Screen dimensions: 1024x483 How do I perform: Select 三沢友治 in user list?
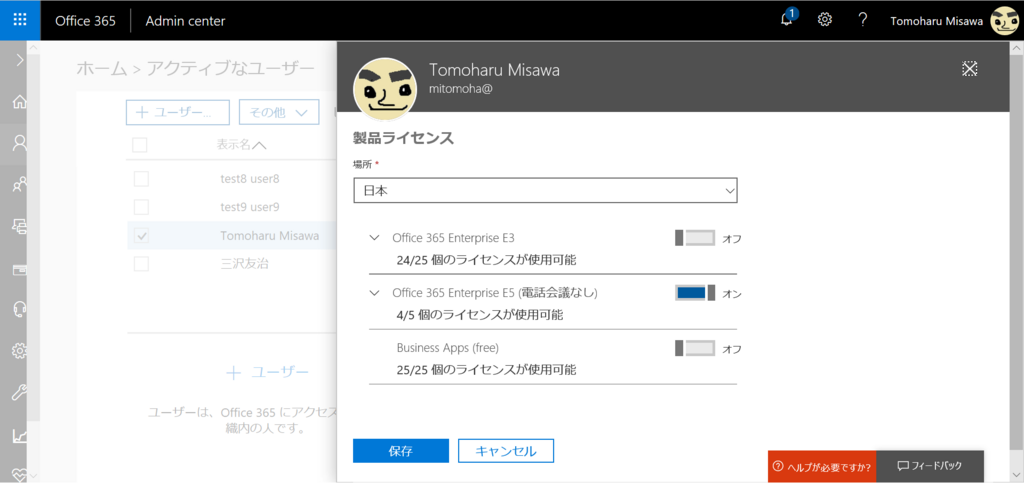[244, 264]
